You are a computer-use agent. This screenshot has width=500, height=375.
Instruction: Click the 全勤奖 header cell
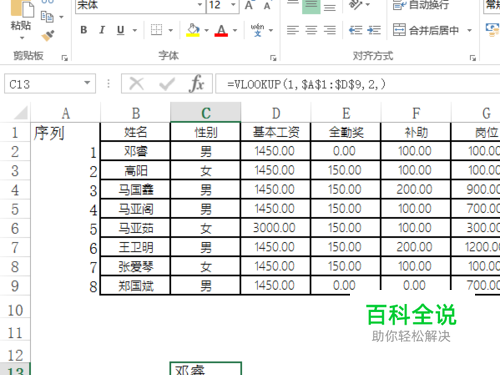point(346,132)
